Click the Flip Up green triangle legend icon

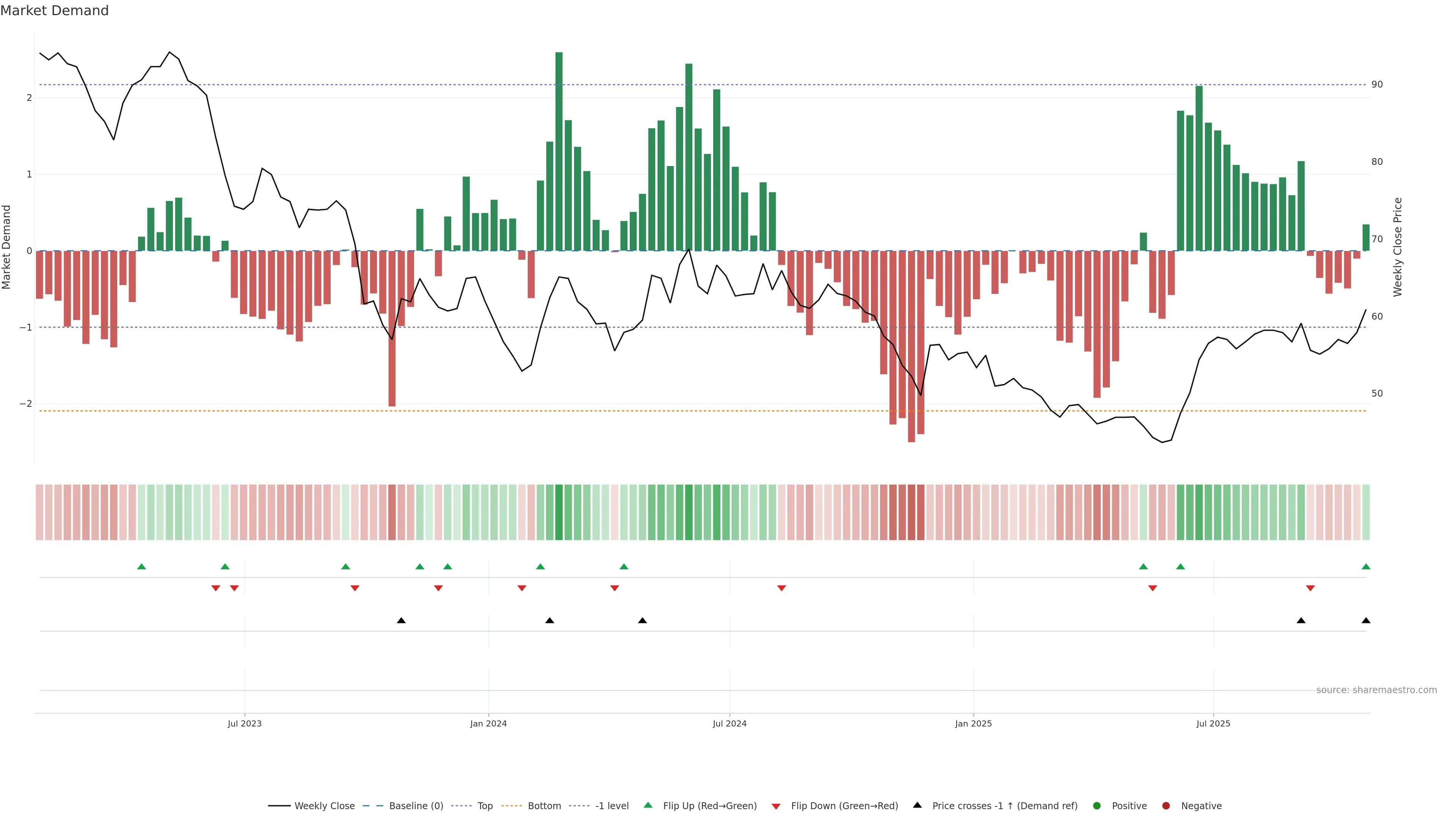click(x=648, y=805)
